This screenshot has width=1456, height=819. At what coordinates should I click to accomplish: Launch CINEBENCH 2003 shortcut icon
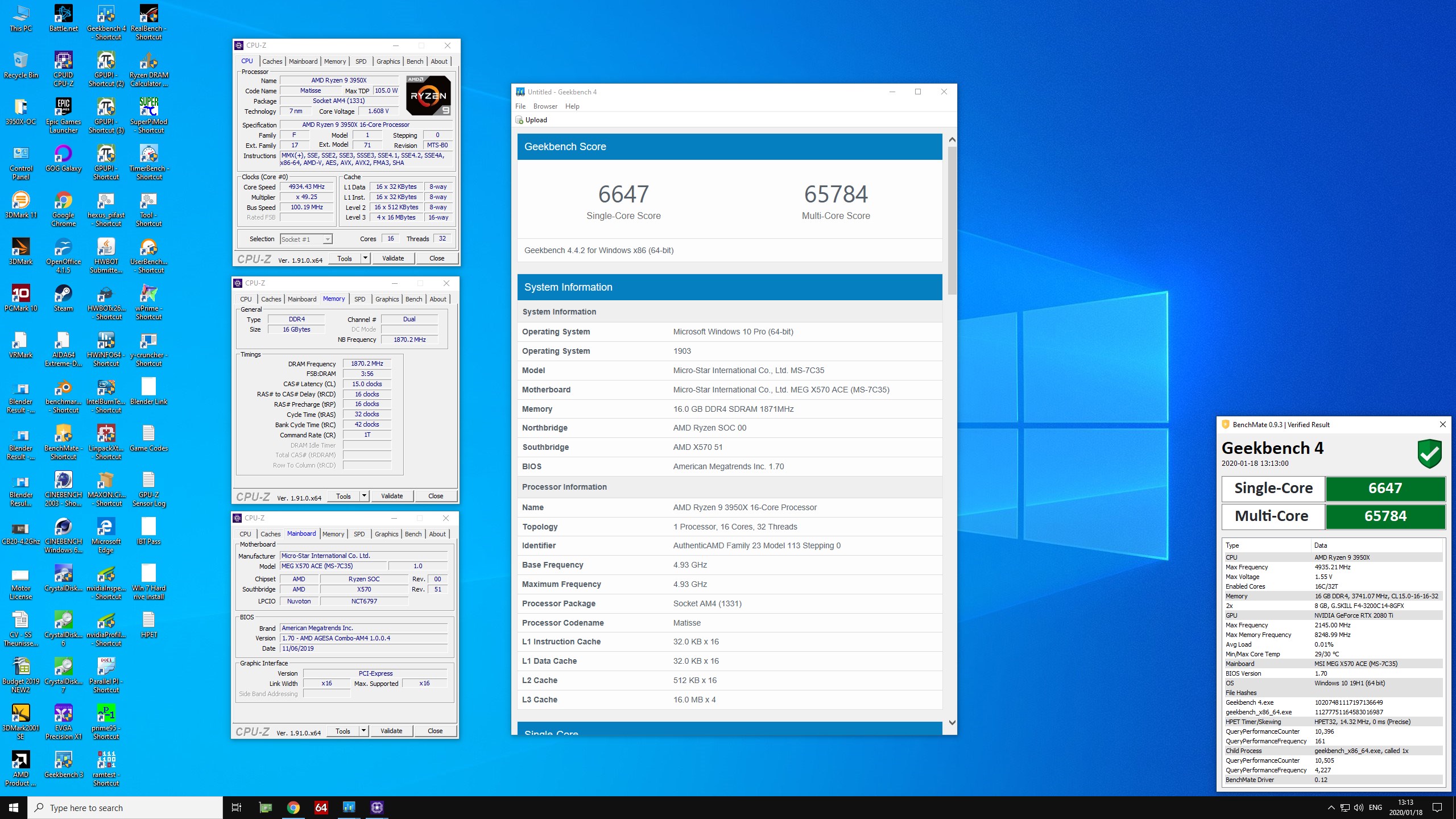pos(63,489)
